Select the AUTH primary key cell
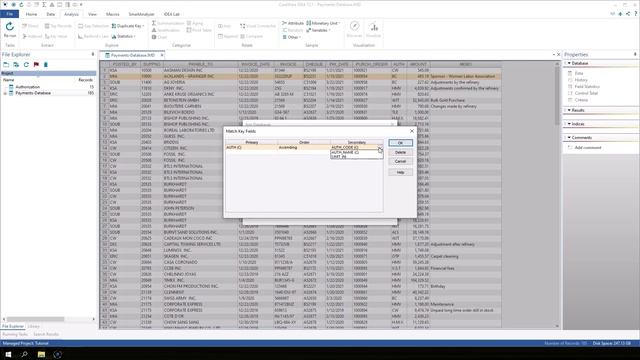The height and width of the screenshot is (360, 640). (251, 147)
